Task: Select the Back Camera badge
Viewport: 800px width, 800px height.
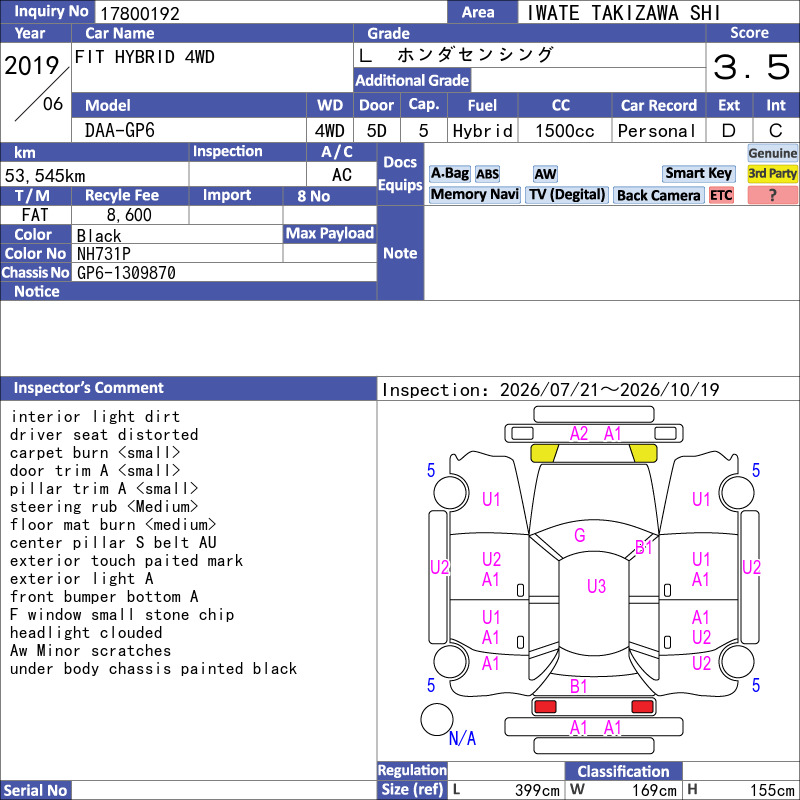Action: tap(658, 195)
